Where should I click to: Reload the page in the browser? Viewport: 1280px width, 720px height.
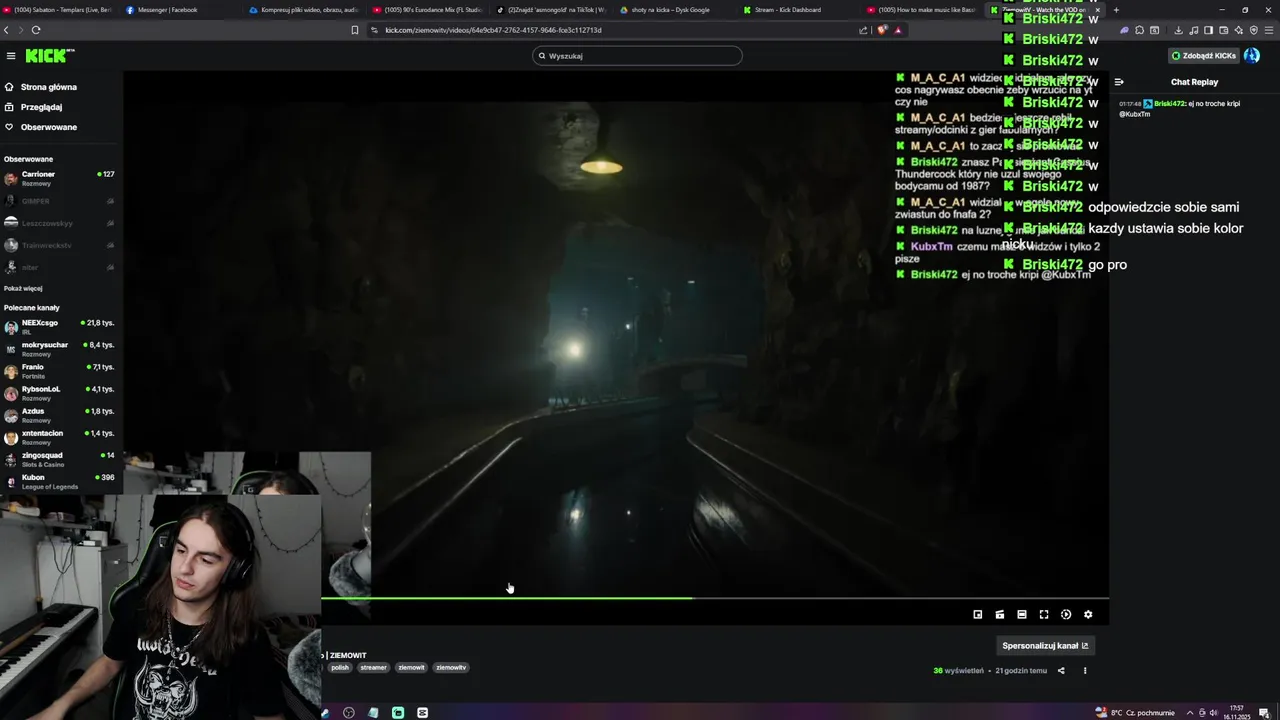36,30
